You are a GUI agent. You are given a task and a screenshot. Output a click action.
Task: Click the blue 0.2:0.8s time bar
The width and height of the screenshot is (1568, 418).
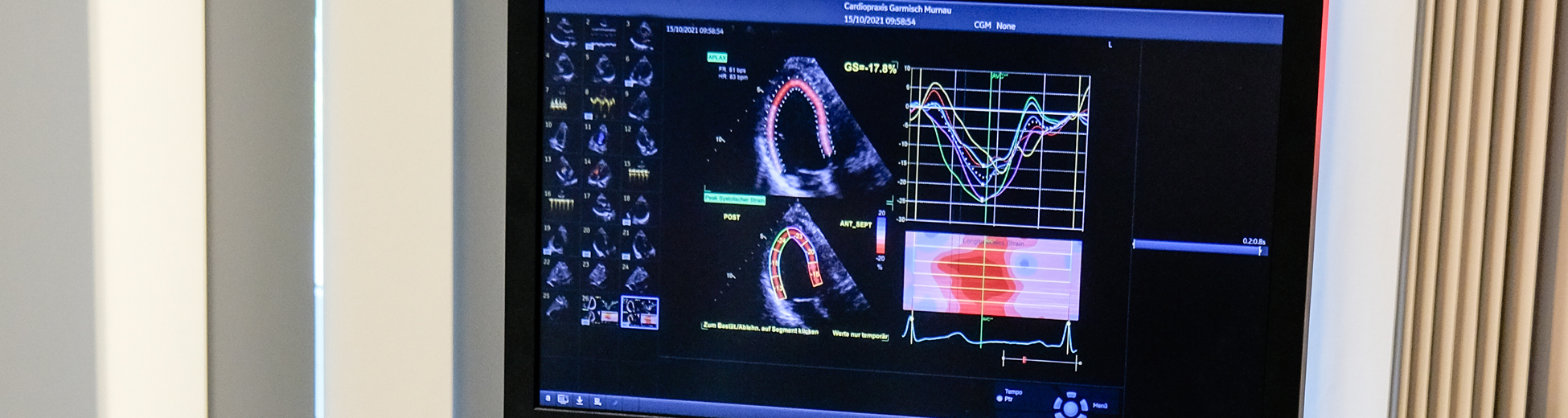(1200, 248)
